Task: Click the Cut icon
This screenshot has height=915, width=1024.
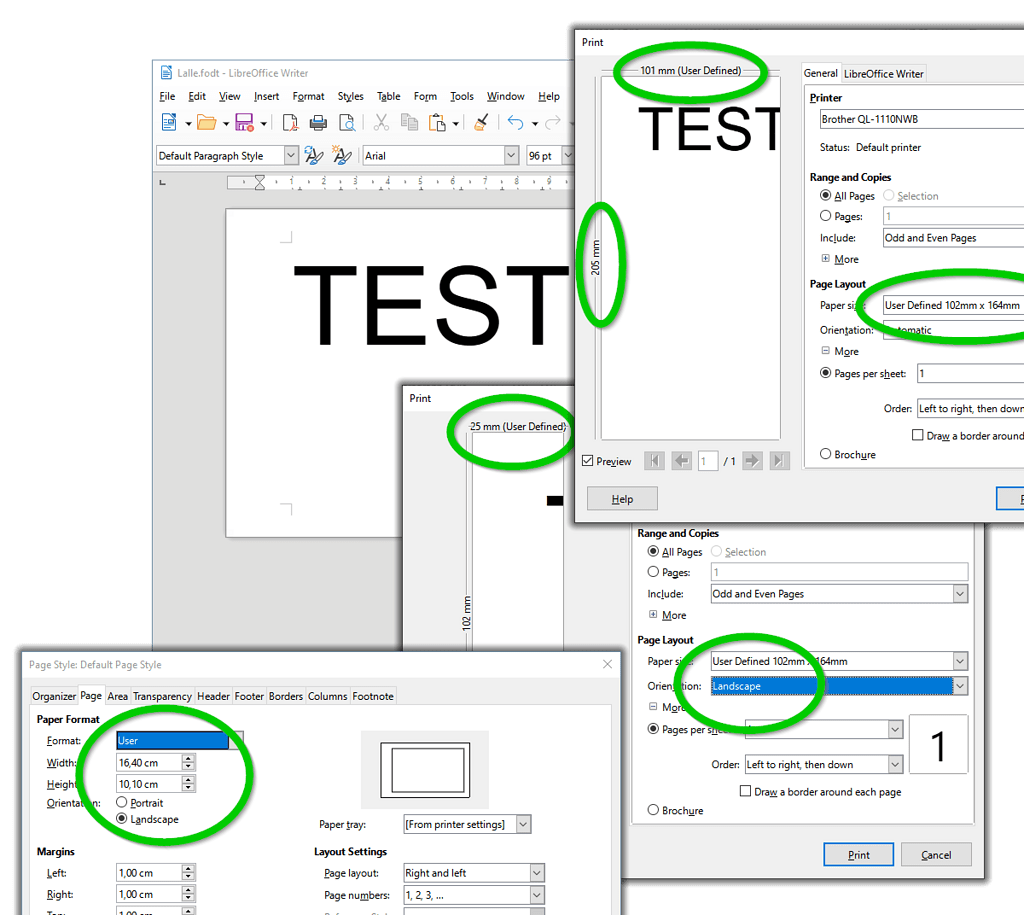Action: coord(380,122)
